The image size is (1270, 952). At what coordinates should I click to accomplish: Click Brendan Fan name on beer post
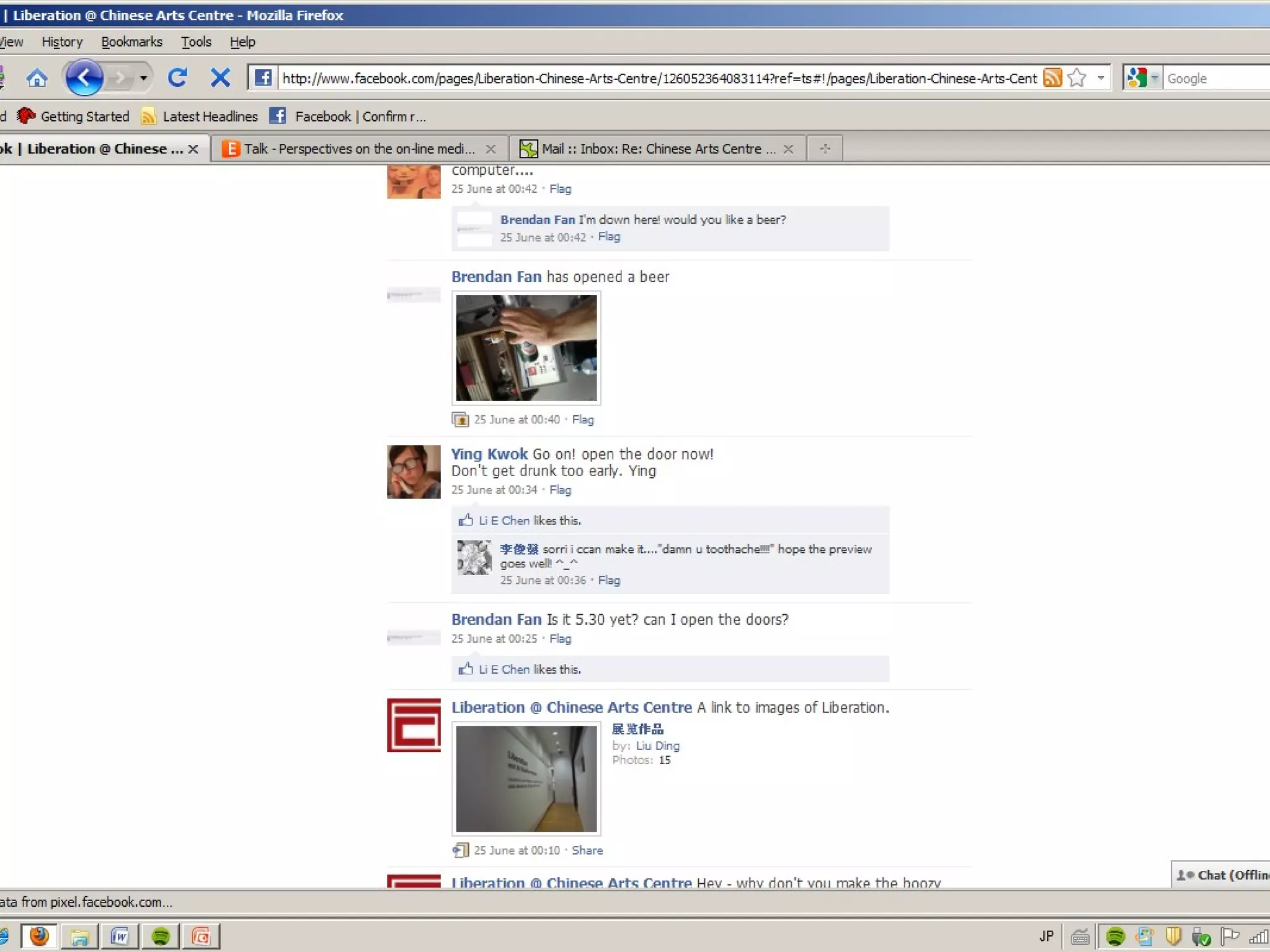coord(496,276)
